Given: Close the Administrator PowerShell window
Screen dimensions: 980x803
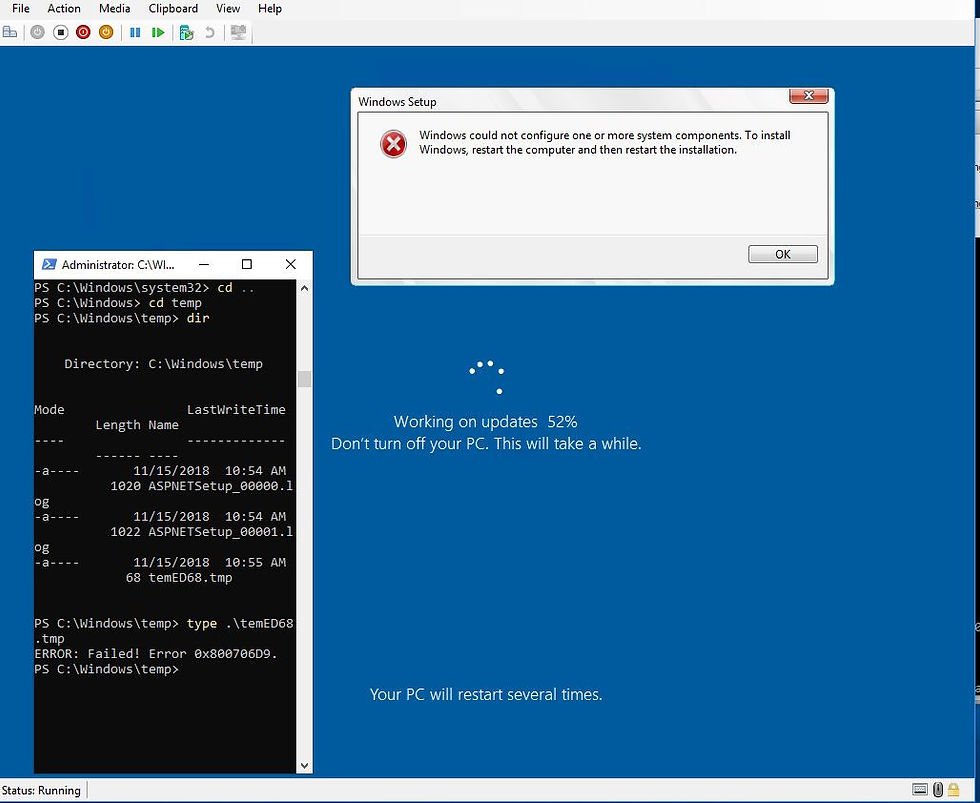Looking at the screenshot, I should (x=291, y=264).
